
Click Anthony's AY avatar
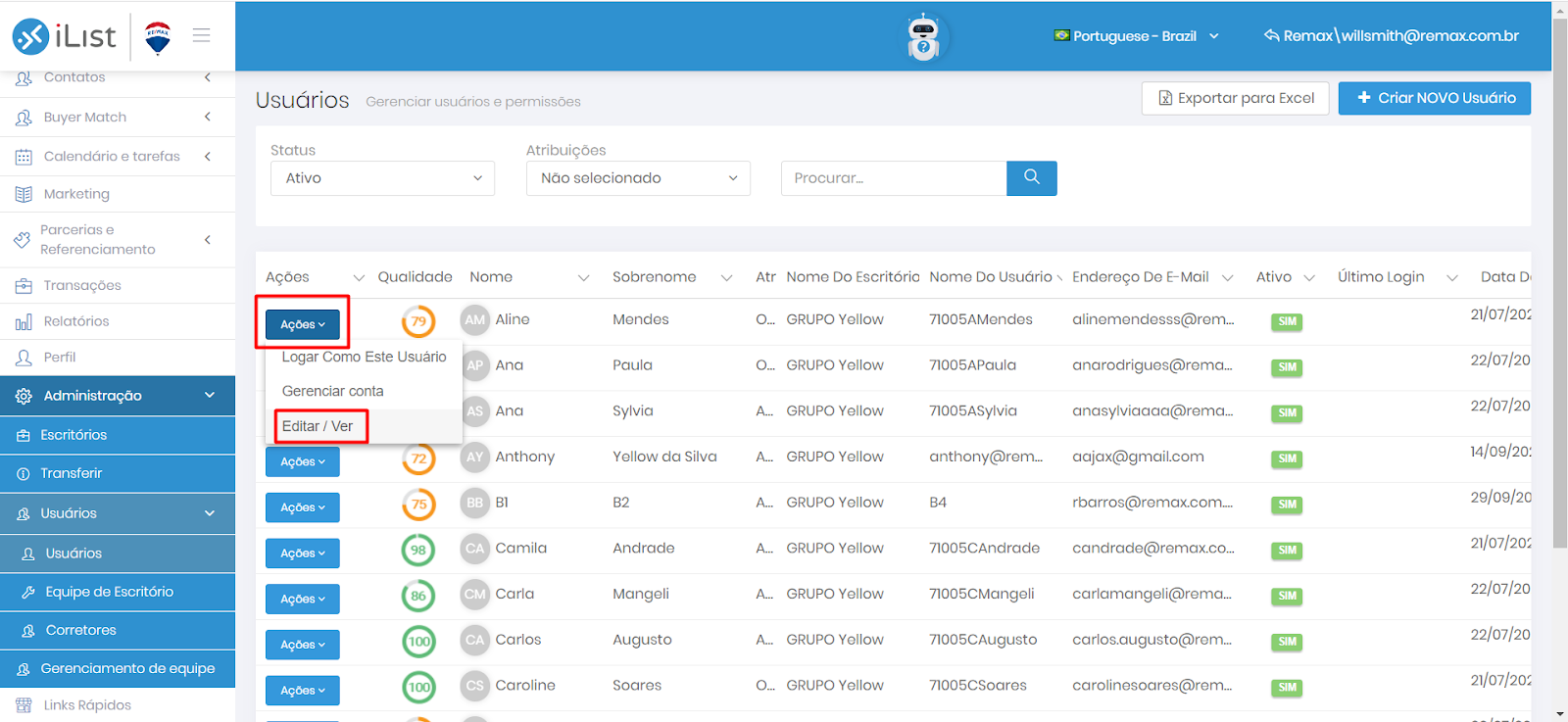475,457
